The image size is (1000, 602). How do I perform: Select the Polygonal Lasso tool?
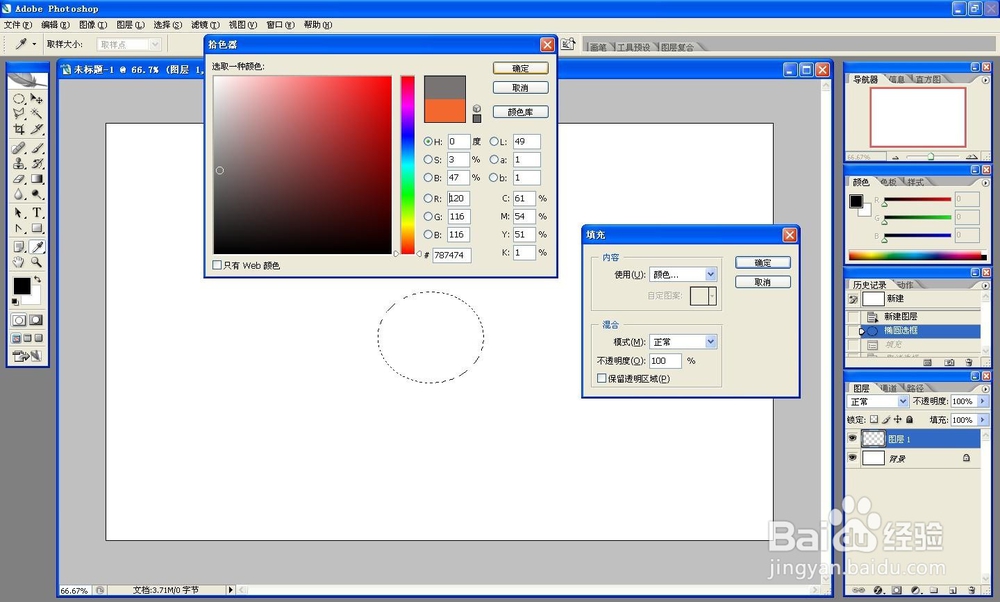point(19,114)
